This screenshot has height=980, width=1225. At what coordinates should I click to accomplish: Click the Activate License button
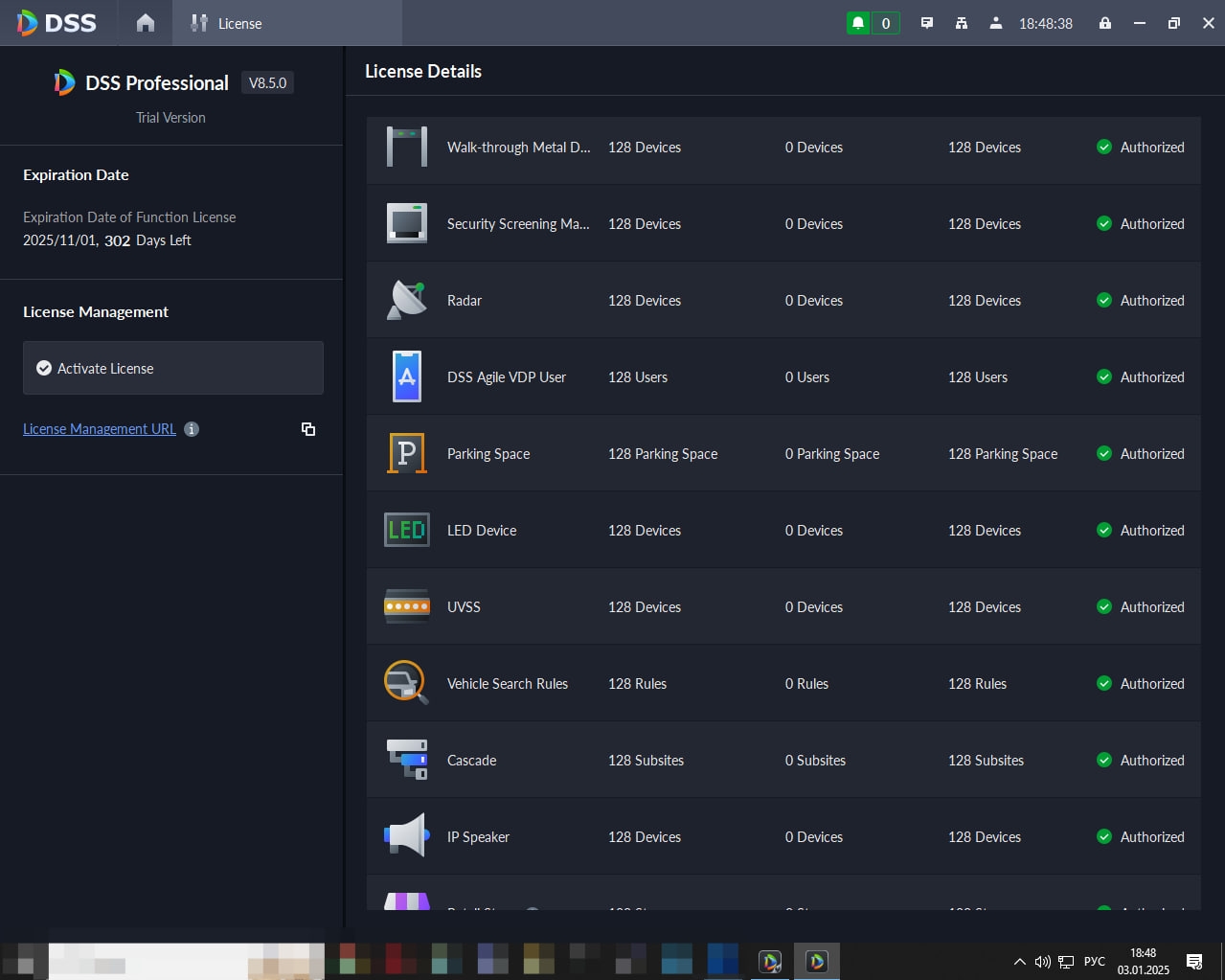click(x=173, y=368)
